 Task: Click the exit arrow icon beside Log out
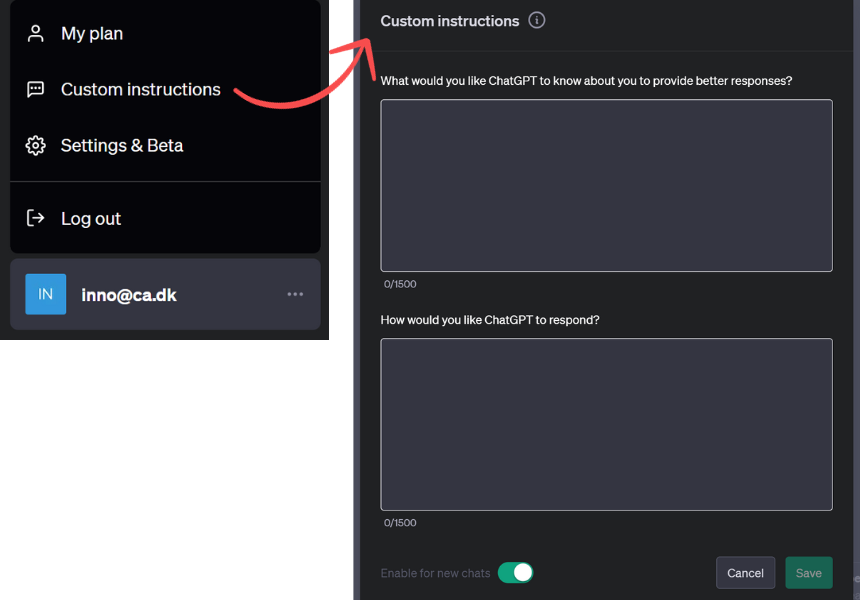36,218
